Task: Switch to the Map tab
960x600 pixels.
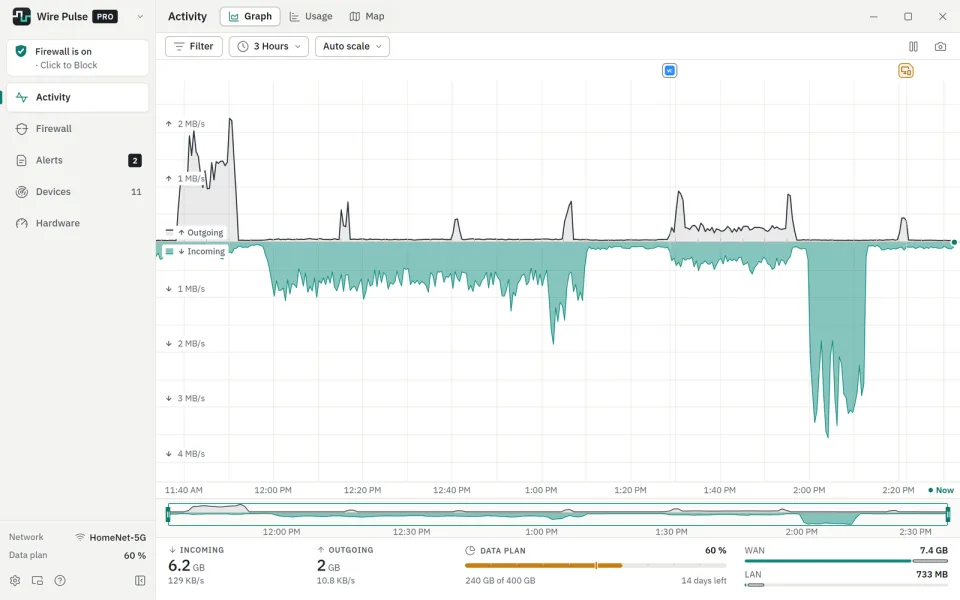Action: coord(367,17)
